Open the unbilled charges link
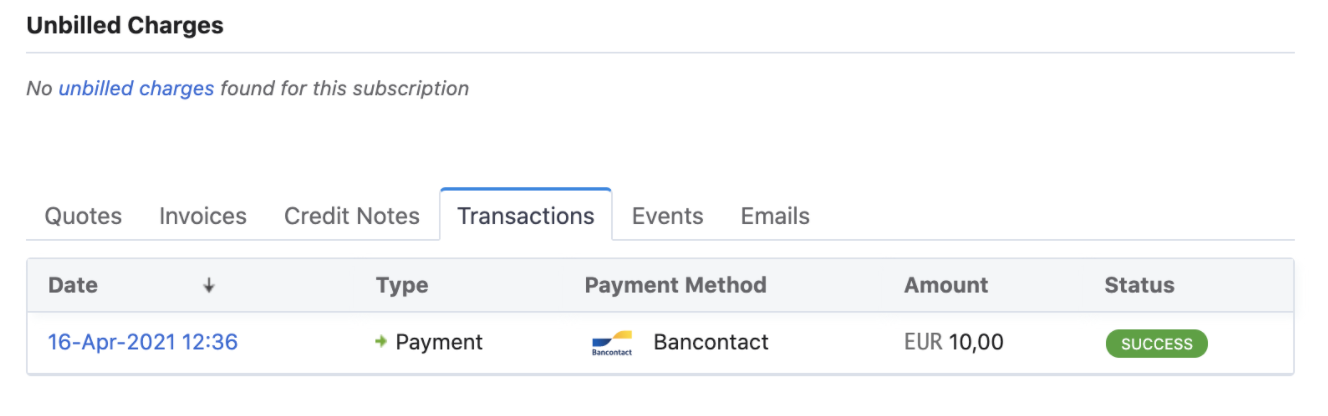 pyautogui.click(x=136, y=88)
